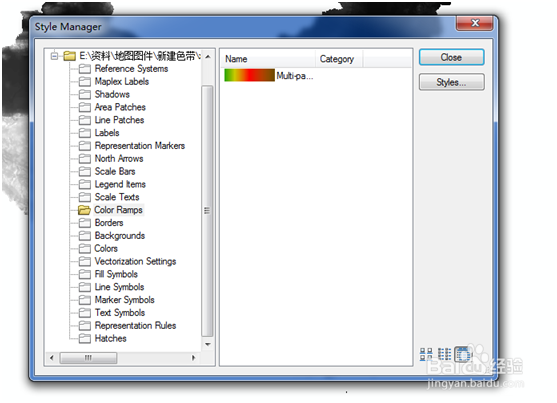The height and width of the screenshot is (403, 557).
Task: Select the Fill Symbols tree item
Action: click(116, 274)
